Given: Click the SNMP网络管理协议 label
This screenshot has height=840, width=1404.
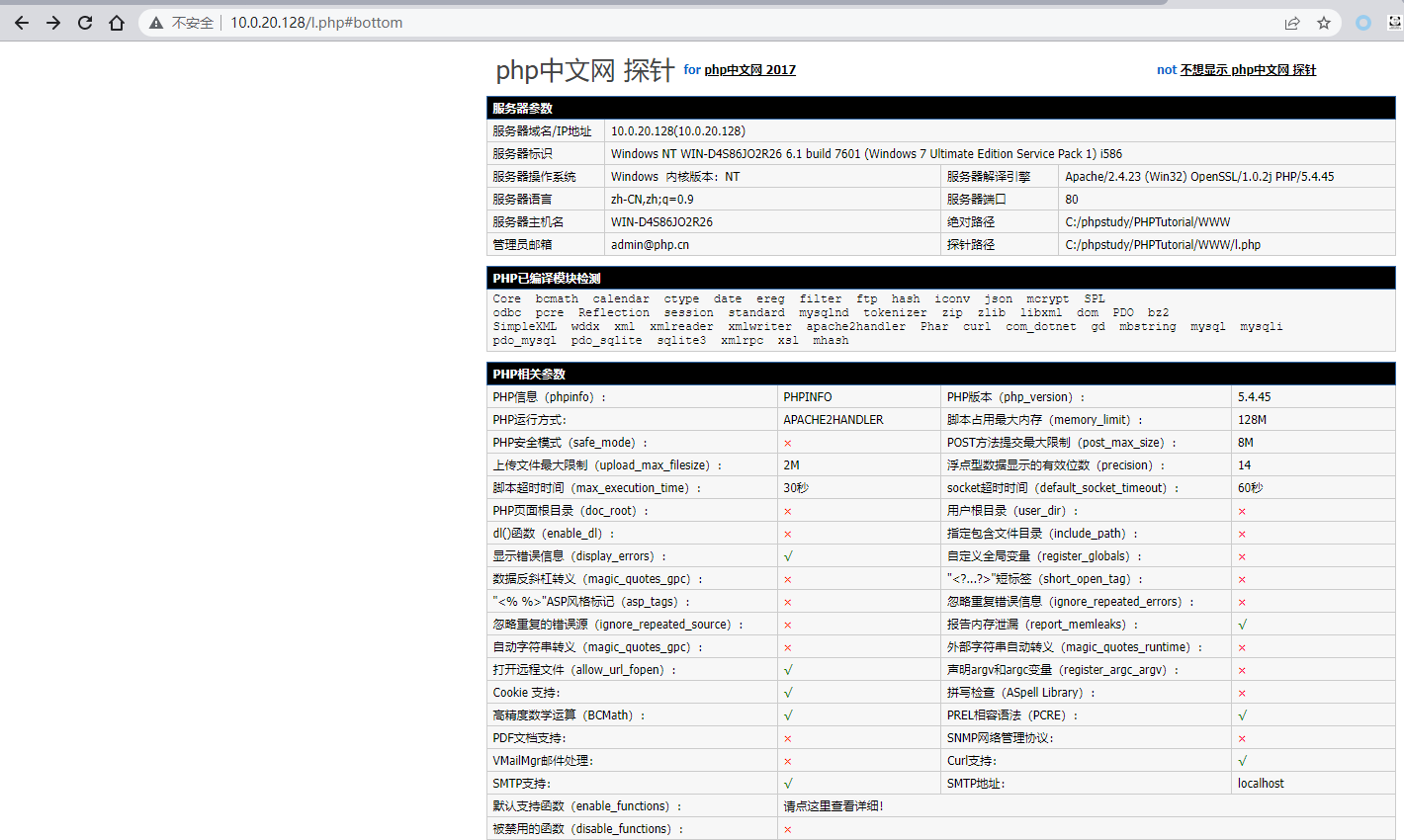Looking at the screenshot, I should (1001, 738).
